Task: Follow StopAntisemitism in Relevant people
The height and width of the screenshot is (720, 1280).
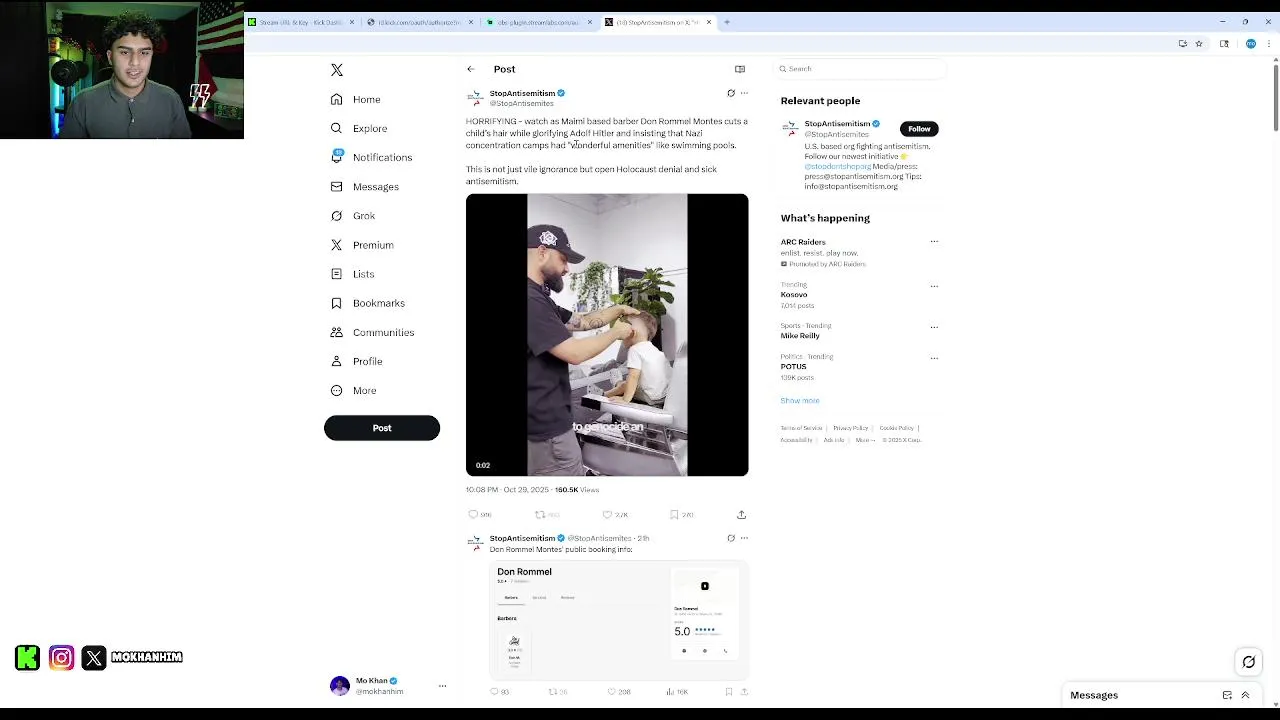Action: tap(919, 129)
